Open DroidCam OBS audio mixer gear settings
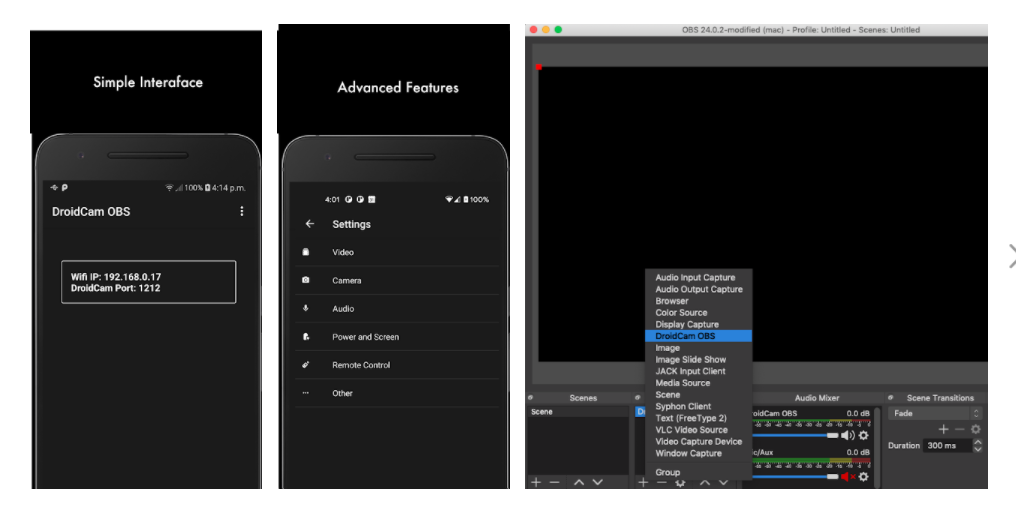The width and height of the screenshot is (1016, 515). tap(864, 436)
